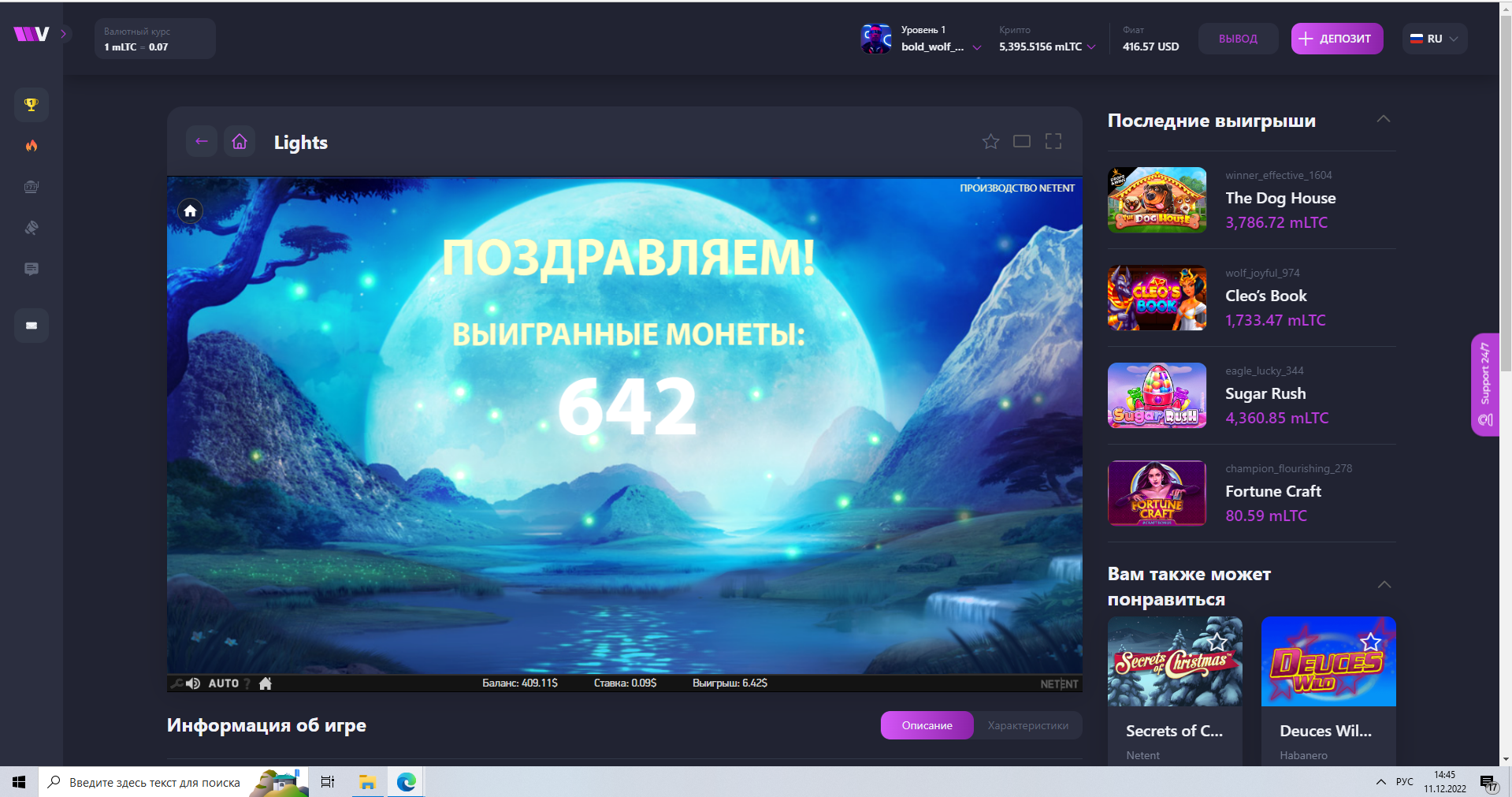Favorite Deuces Wild with its star
The height and width of the screenshot is (797, 1512).
tap(1371, 642)
